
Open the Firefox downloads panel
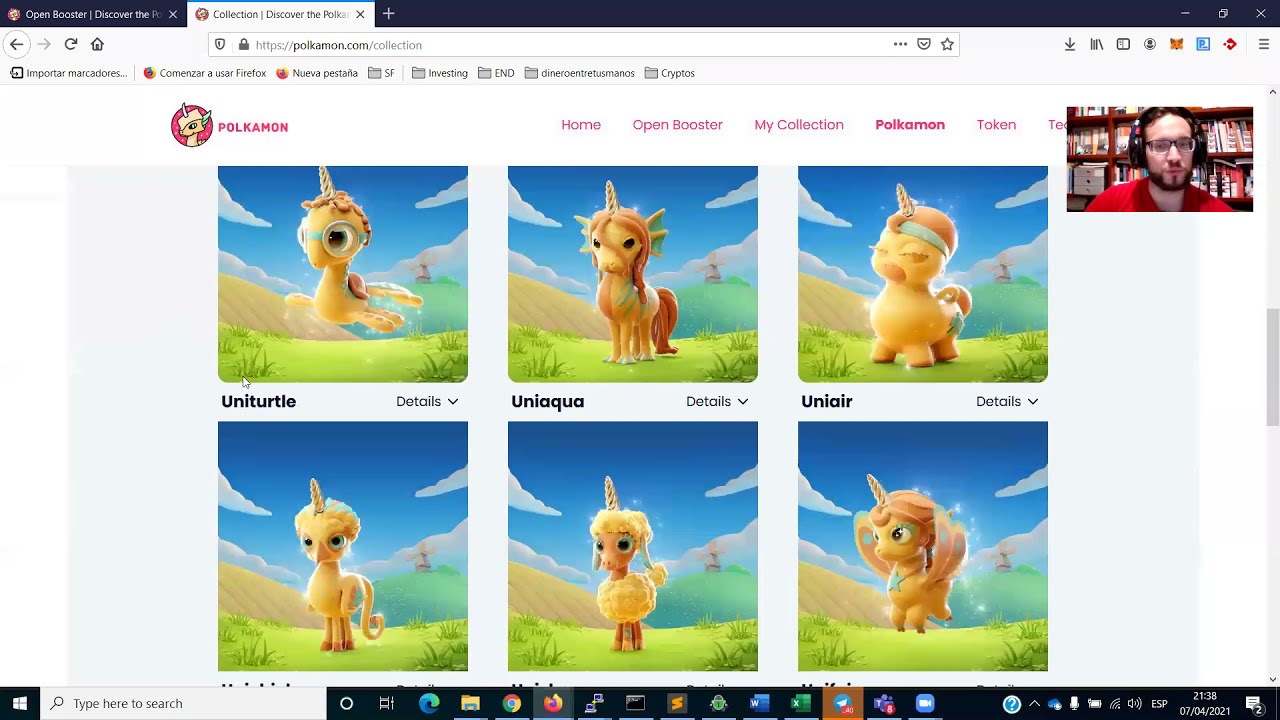(1069, 44)
